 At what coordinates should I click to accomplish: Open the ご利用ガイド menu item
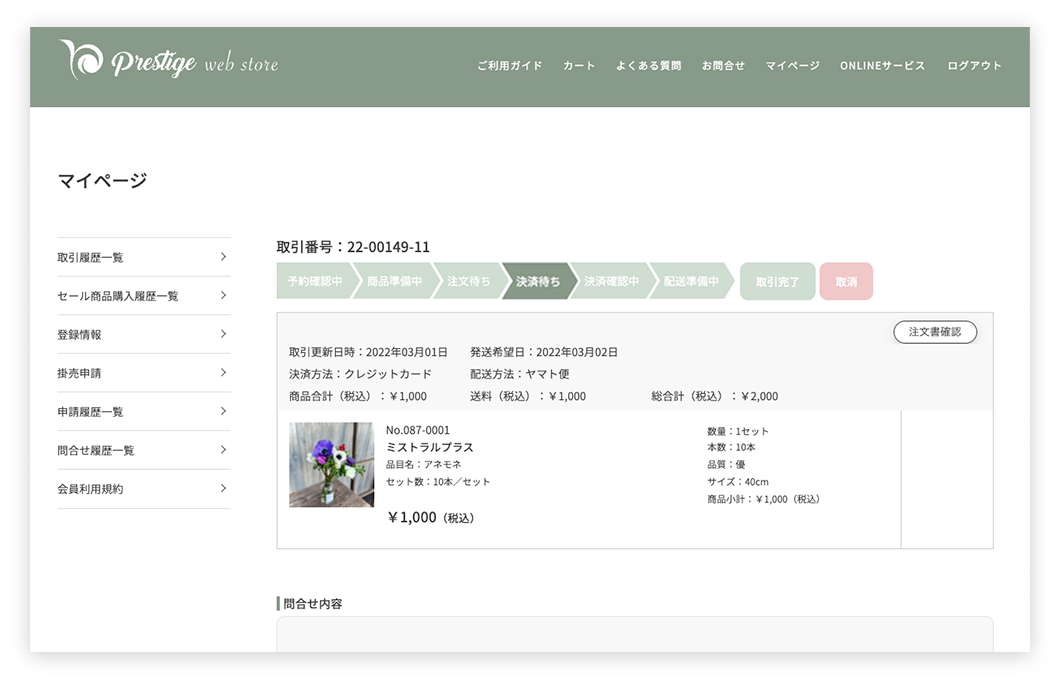509,66
